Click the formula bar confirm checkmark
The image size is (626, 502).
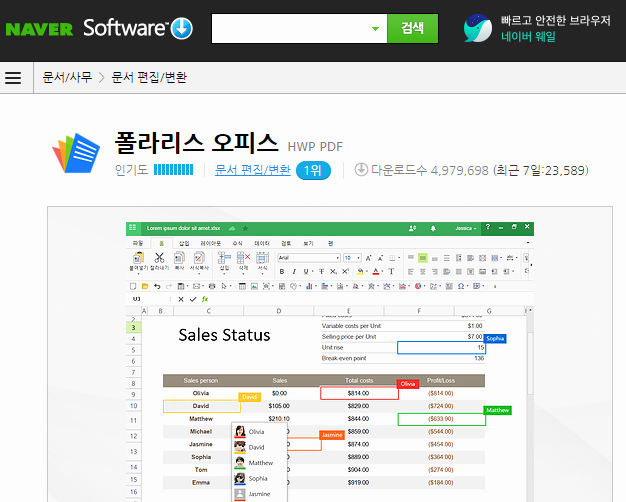[193, 299]
